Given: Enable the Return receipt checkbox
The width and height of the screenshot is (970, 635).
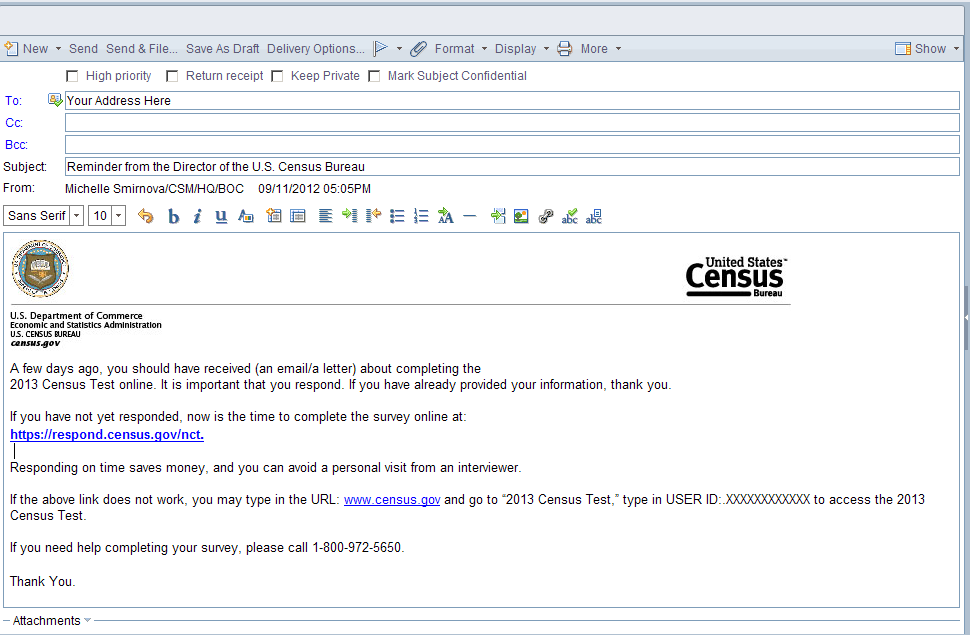Looking at the screenshot, I should [172, 76].
